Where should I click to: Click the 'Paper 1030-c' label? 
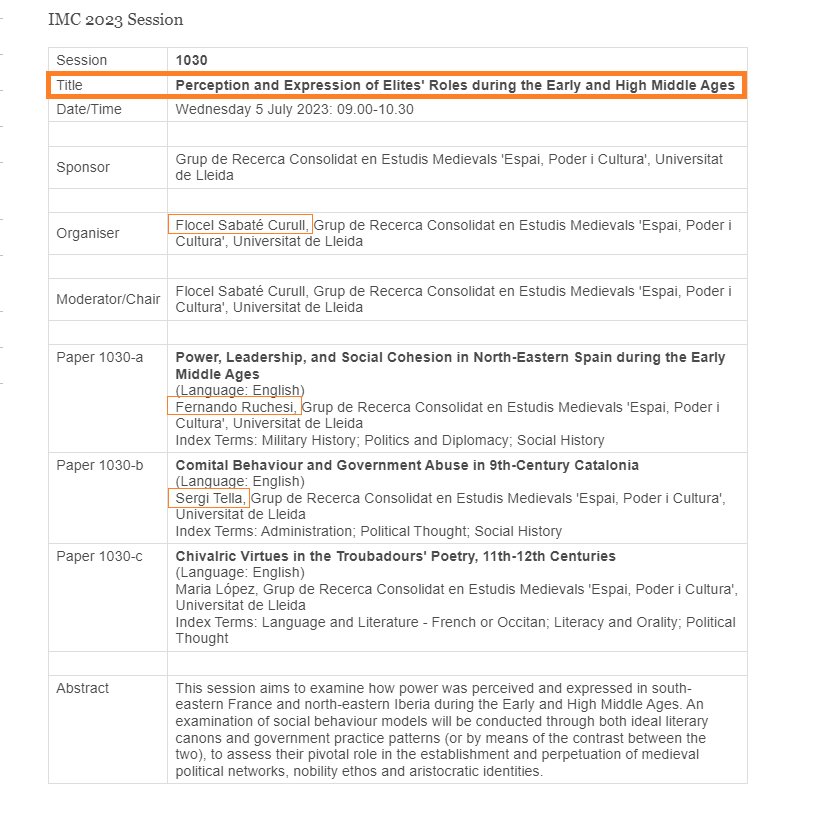[99, 556]
